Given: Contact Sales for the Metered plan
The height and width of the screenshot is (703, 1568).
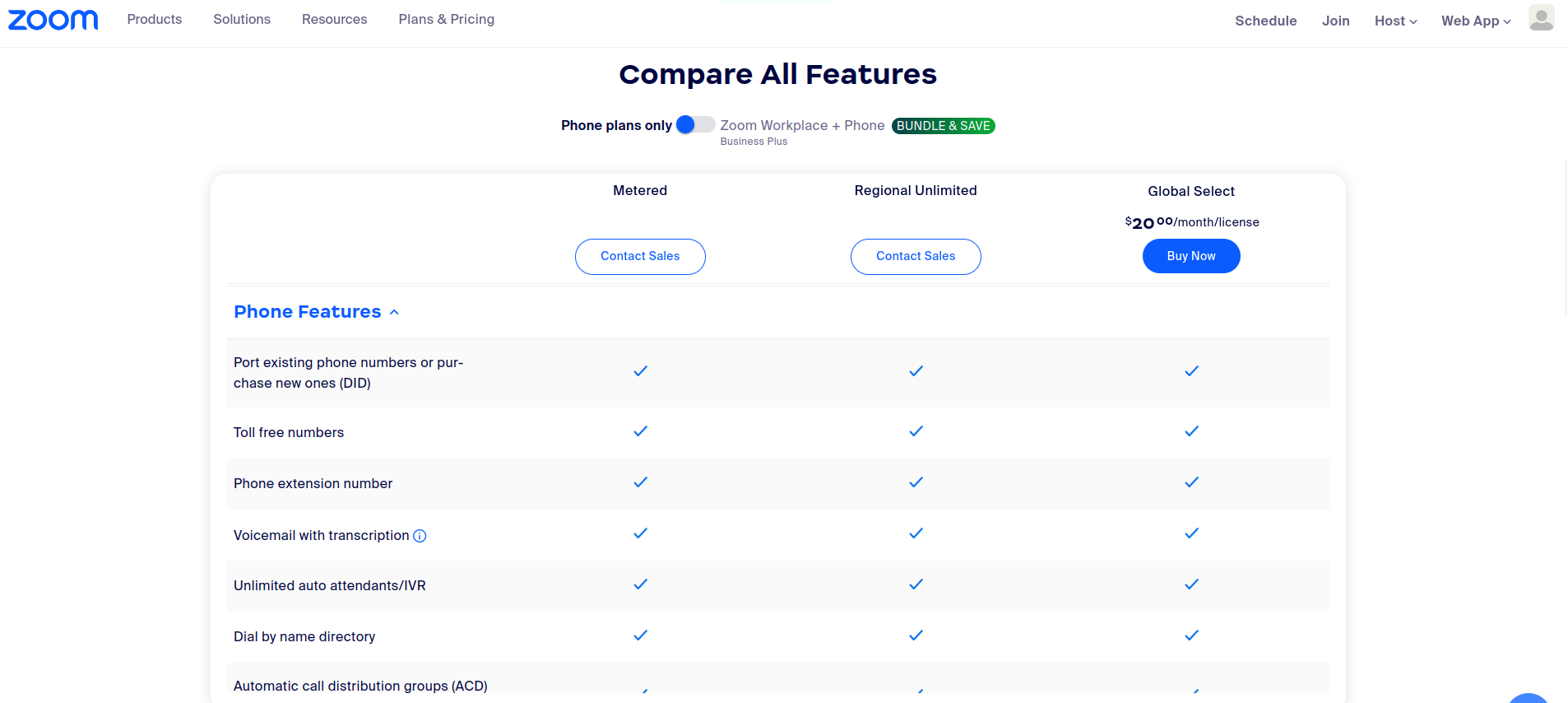Looking at the screenshot, I should (x=640, y=257).
